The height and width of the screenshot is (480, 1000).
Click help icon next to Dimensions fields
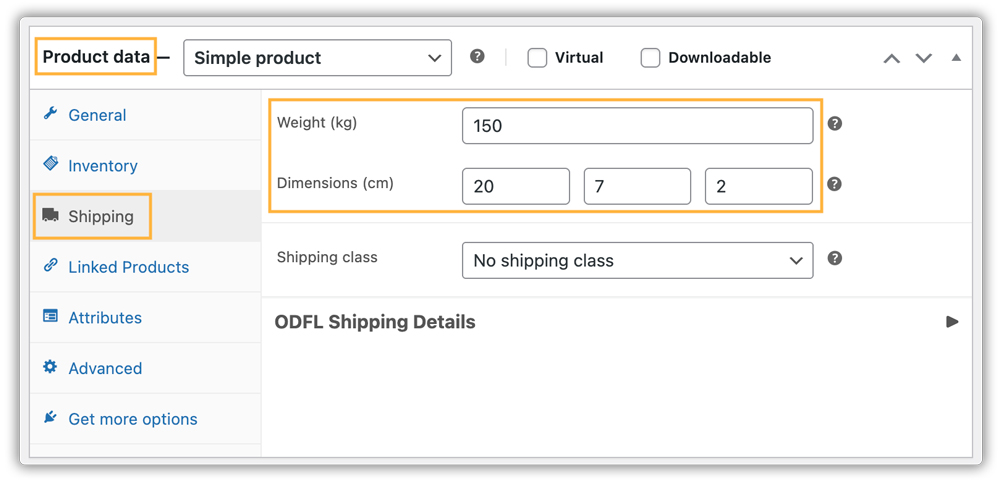(835, 184)
